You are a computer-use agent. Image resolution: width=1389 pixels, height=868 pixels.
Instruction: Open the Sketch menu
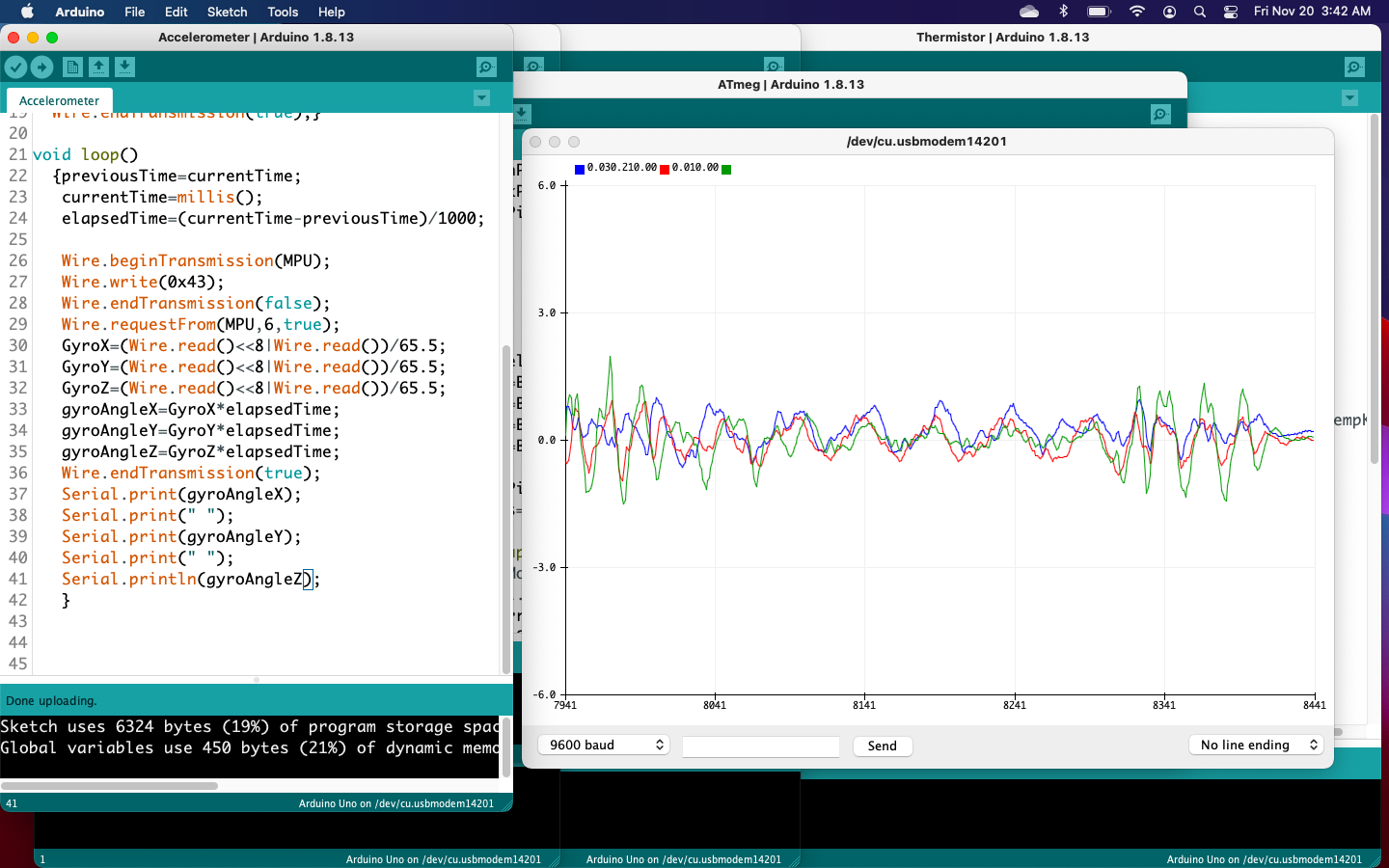click(x=228, y=12)
